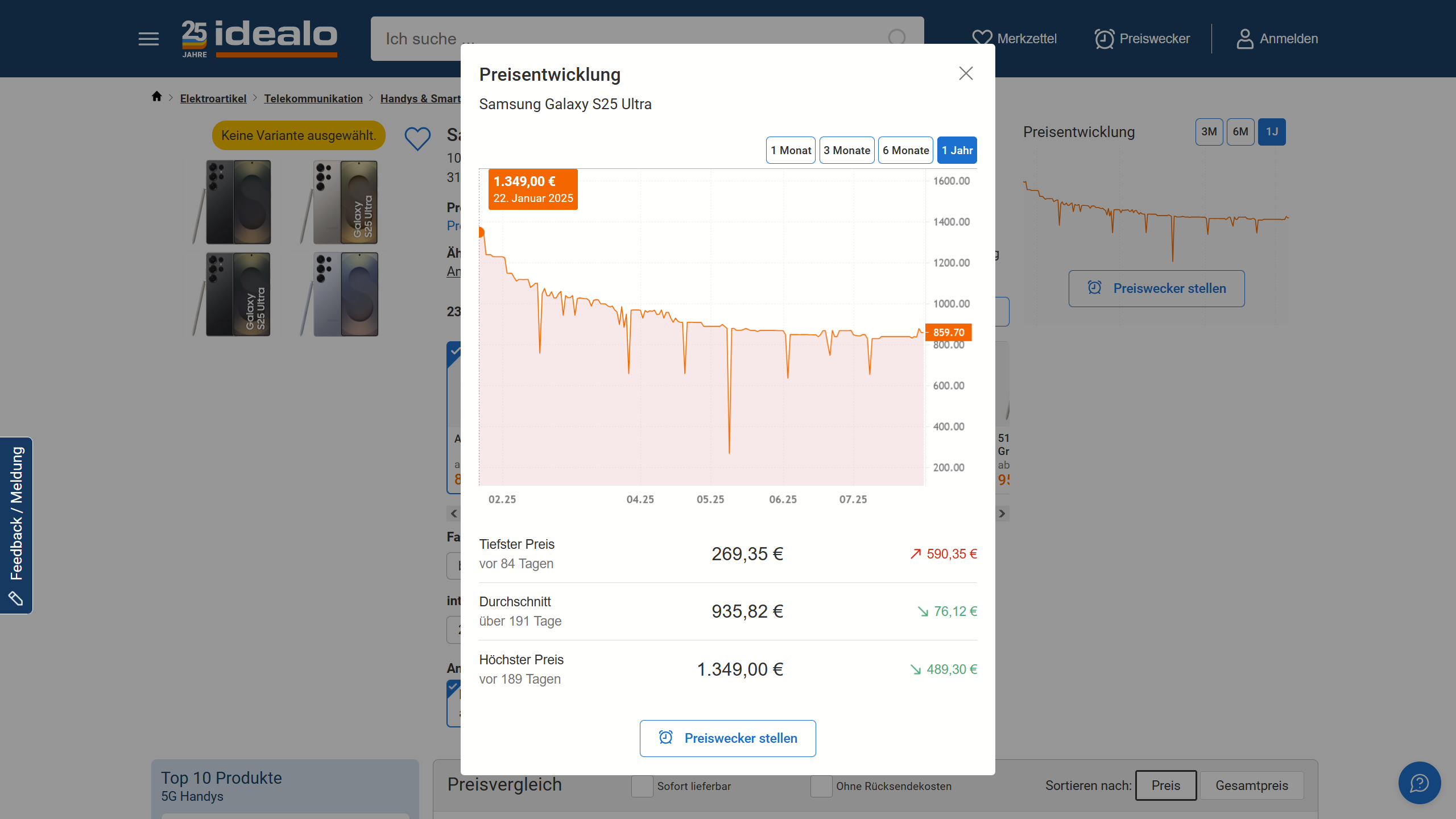Click Preiswecker stellen in the dialog
Screen dimensions: 1456x819
click(727, 738)
